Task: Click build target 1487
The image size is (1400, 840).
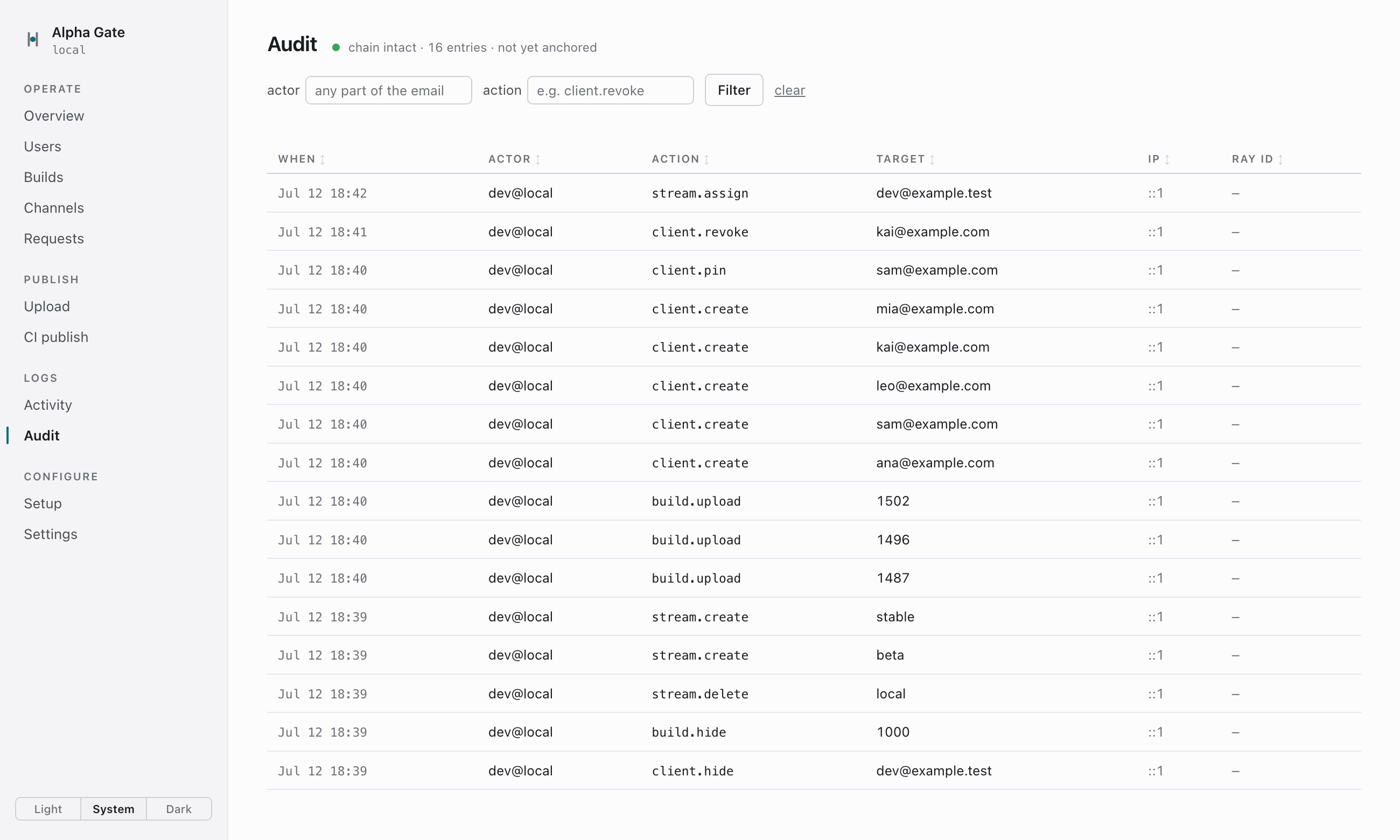Action: 893,578
